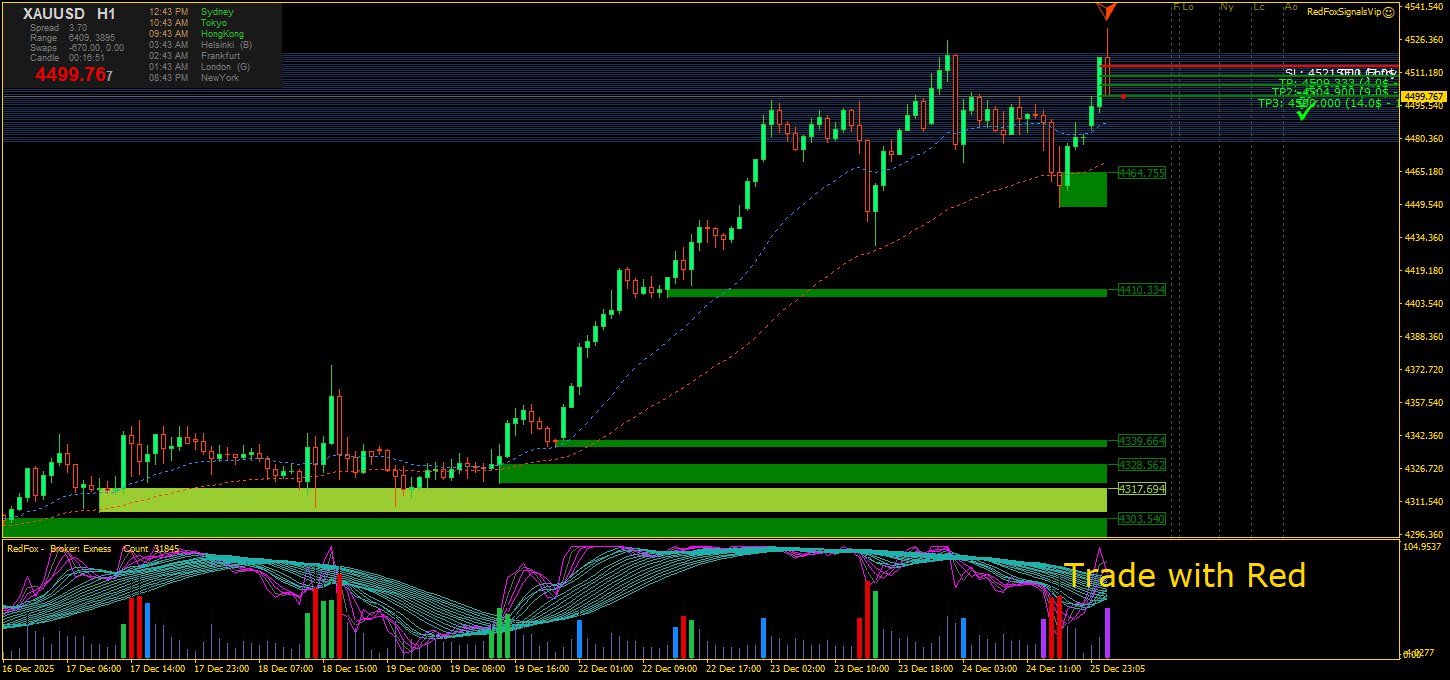
Task: Select the 4464.755 demand zone price tag
Action: pos(1142,173)
